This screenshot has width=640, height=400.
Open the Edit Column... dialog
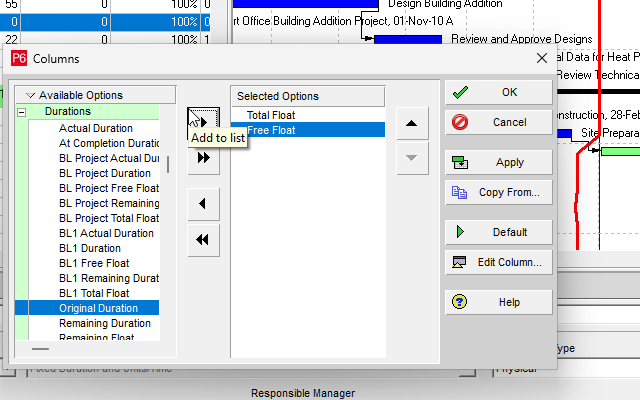[x=498, y=262]
